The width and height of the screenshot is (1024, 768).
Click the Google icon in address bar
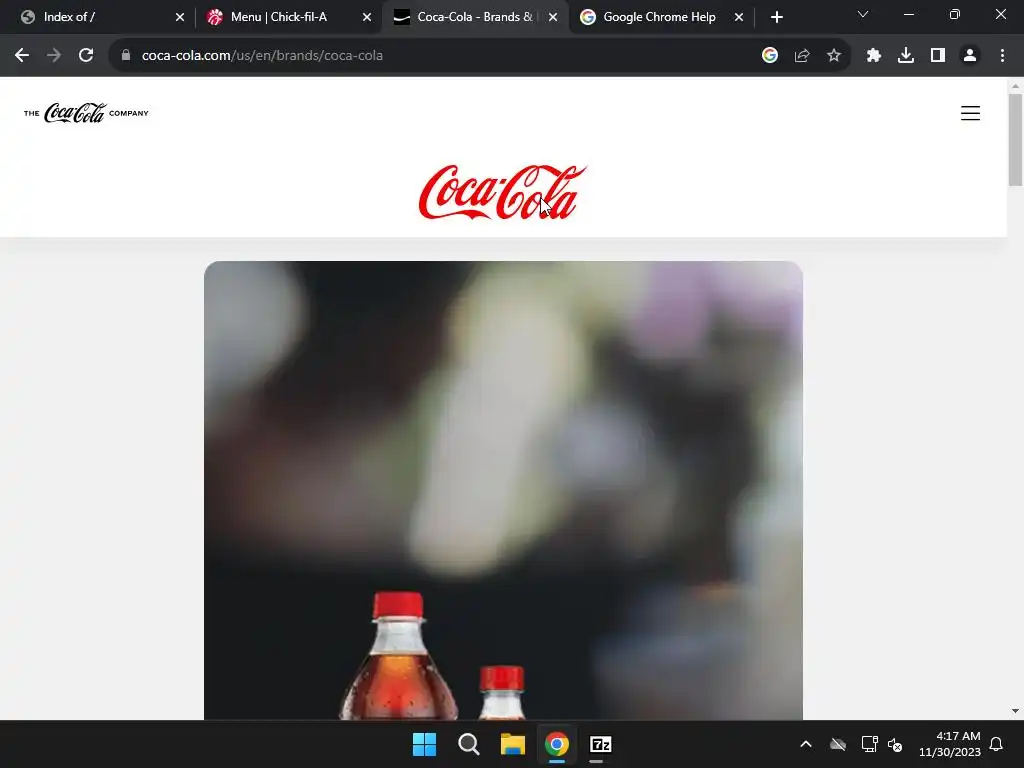(x=770, y=56)
